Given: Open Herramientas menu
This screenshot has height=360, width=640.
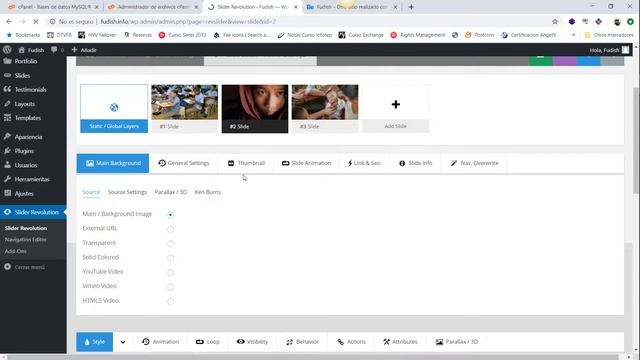Looking at the screenshot, I should (x=33, y=179).
